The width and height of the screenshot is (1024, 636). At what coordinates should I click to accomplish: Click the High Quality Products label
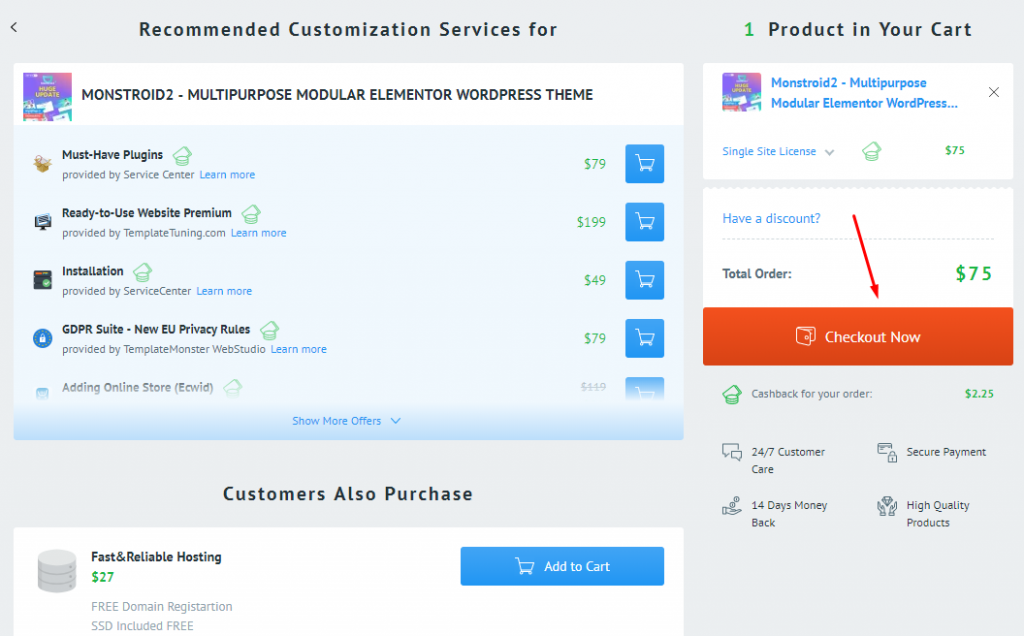[938, 514]
